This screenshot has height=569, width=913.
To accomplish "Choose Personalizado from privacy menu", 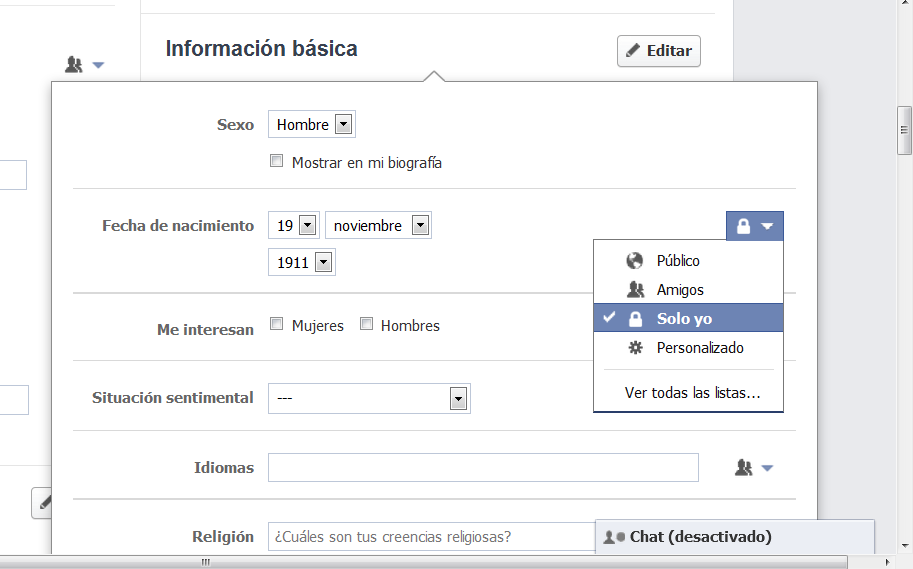I will click(x=700, y=348).
